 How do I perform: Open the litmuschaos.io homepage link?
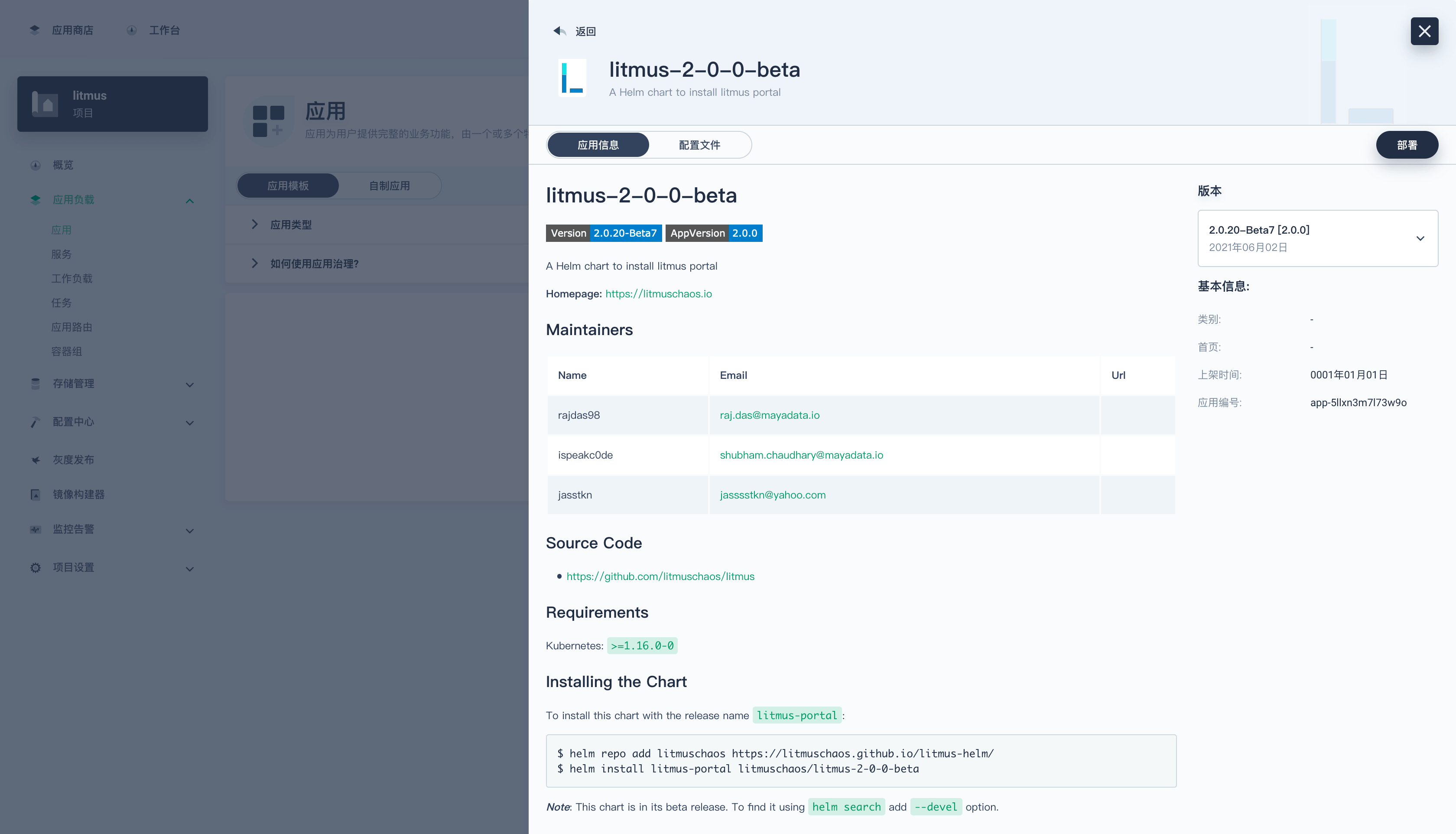tap(658, 294)
